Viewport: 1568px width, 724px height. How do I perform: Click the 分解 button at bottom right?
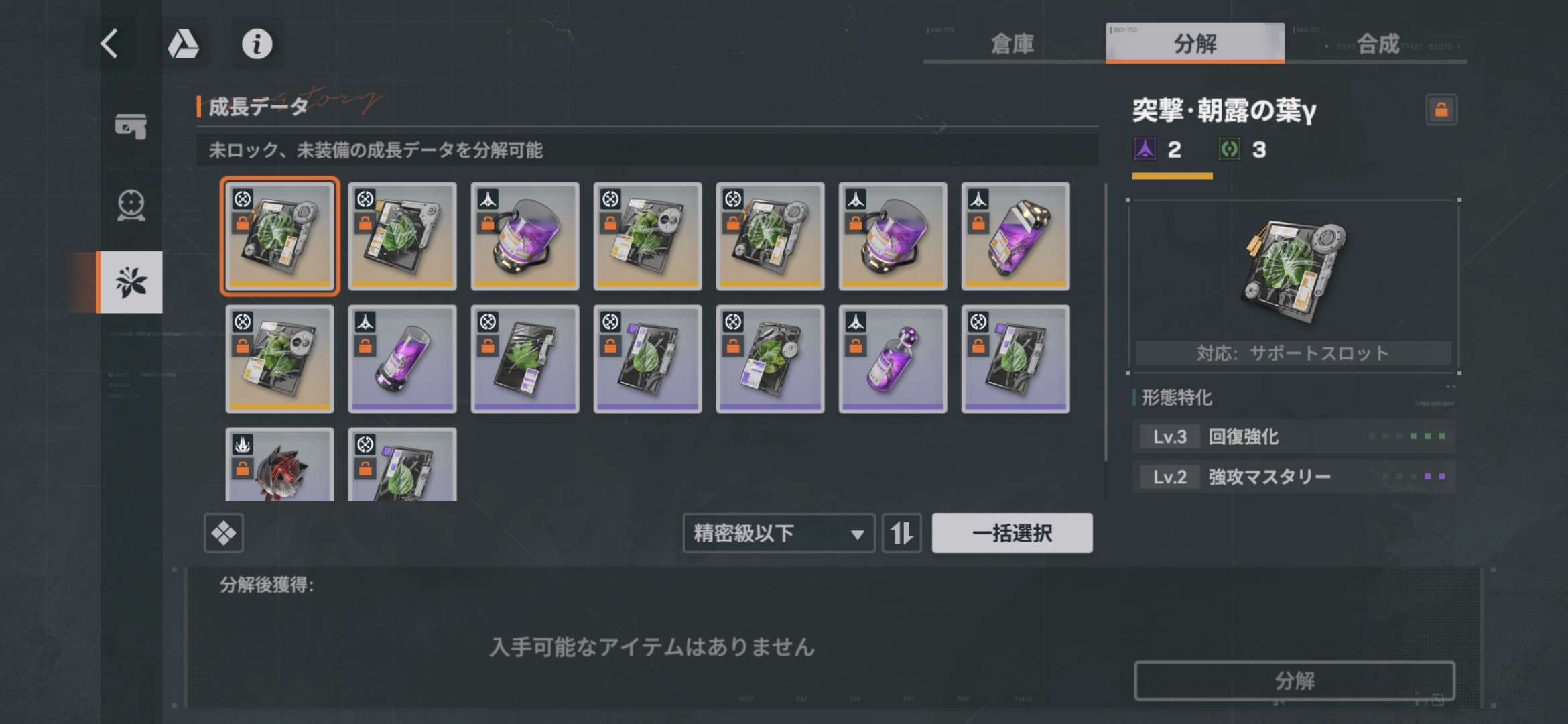1295,681
